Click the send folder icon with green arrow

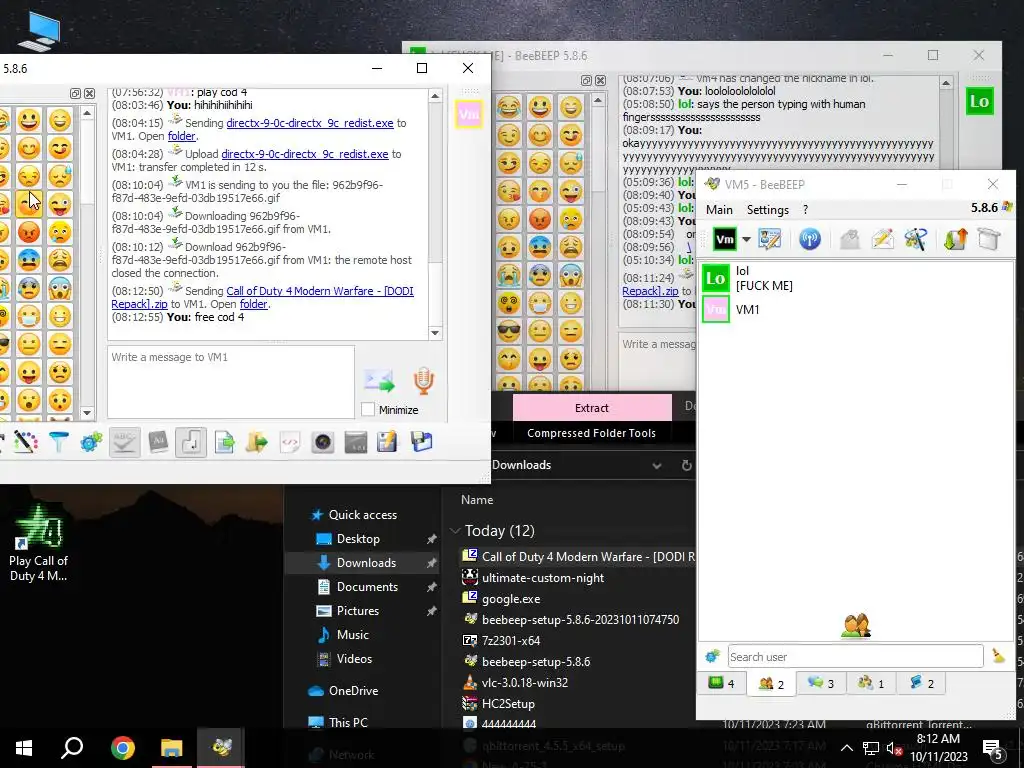coord(257,442)
